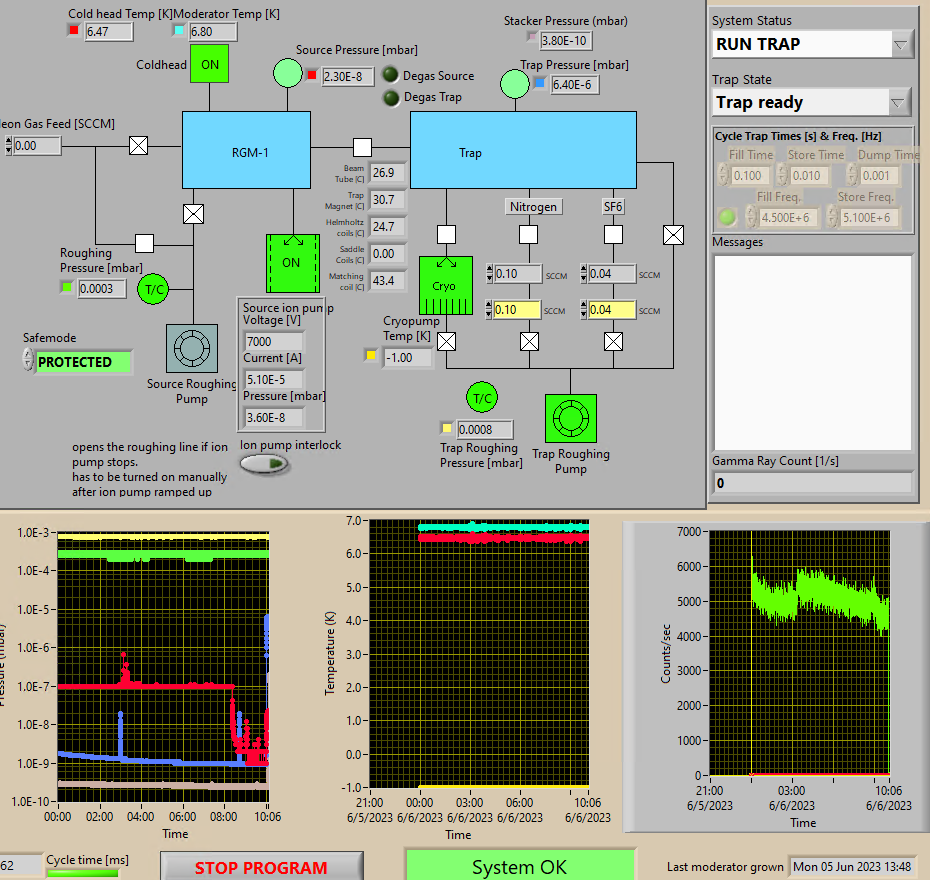Expand the Trap State dropdown
The width and height of the screenshot is (930, 880).
tap(899, 102)
